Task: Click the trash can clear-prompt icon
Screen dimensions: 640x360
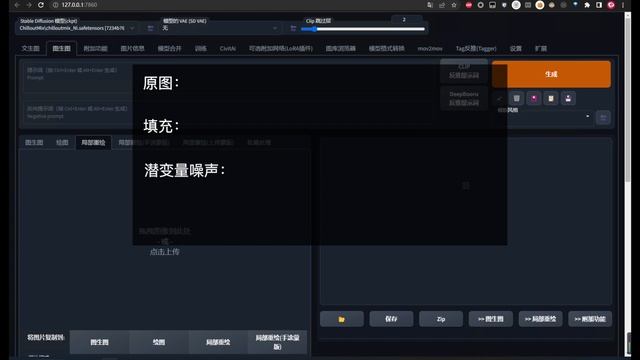Action: [x=516, y=98]
